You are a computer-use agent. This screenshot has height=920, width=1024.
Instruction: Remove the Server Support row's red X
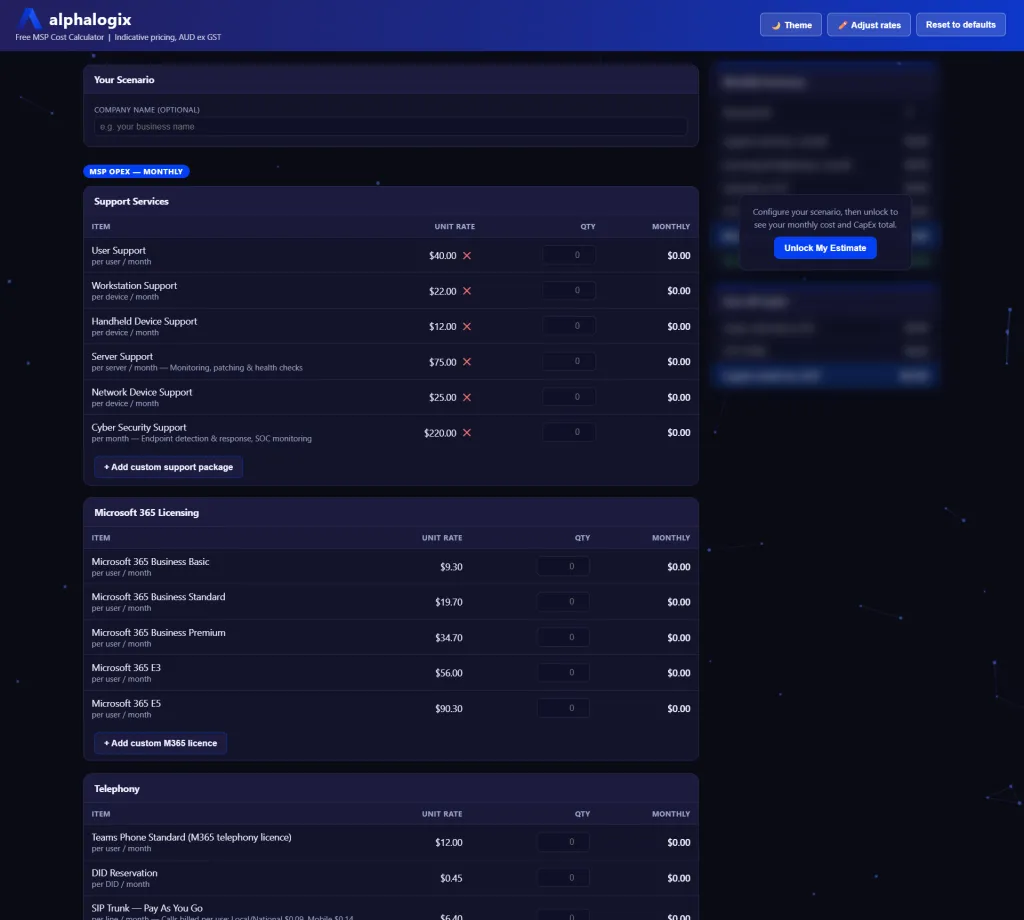467,362
